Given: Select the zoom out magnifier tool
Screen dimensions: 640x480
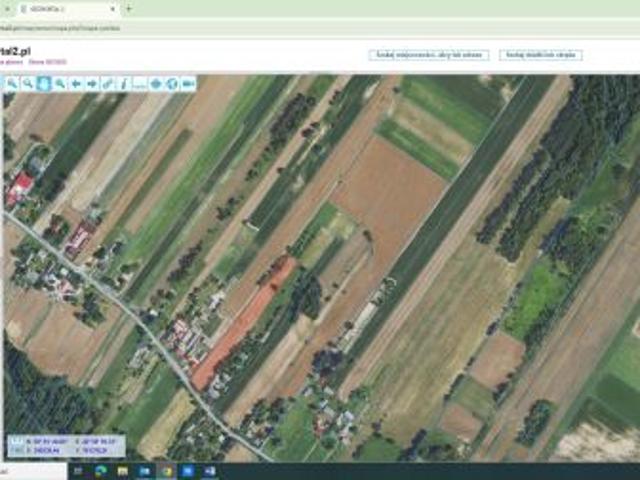Looking at the screenshot, I should point(28,84).
